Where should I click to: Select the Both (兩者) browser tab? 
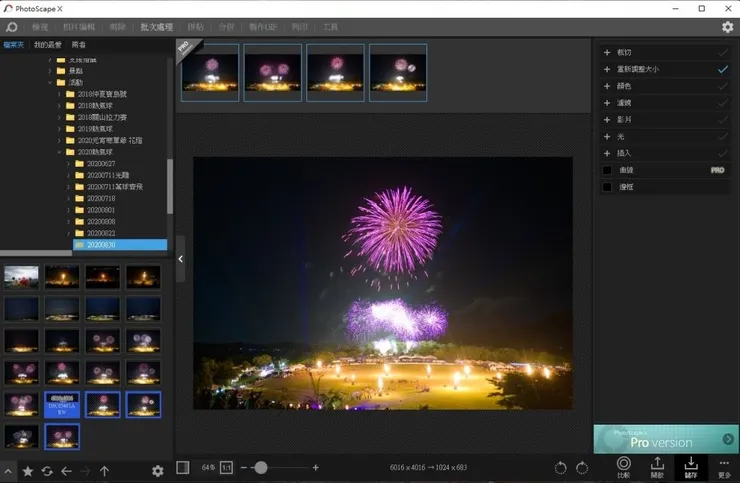(78, 45)
